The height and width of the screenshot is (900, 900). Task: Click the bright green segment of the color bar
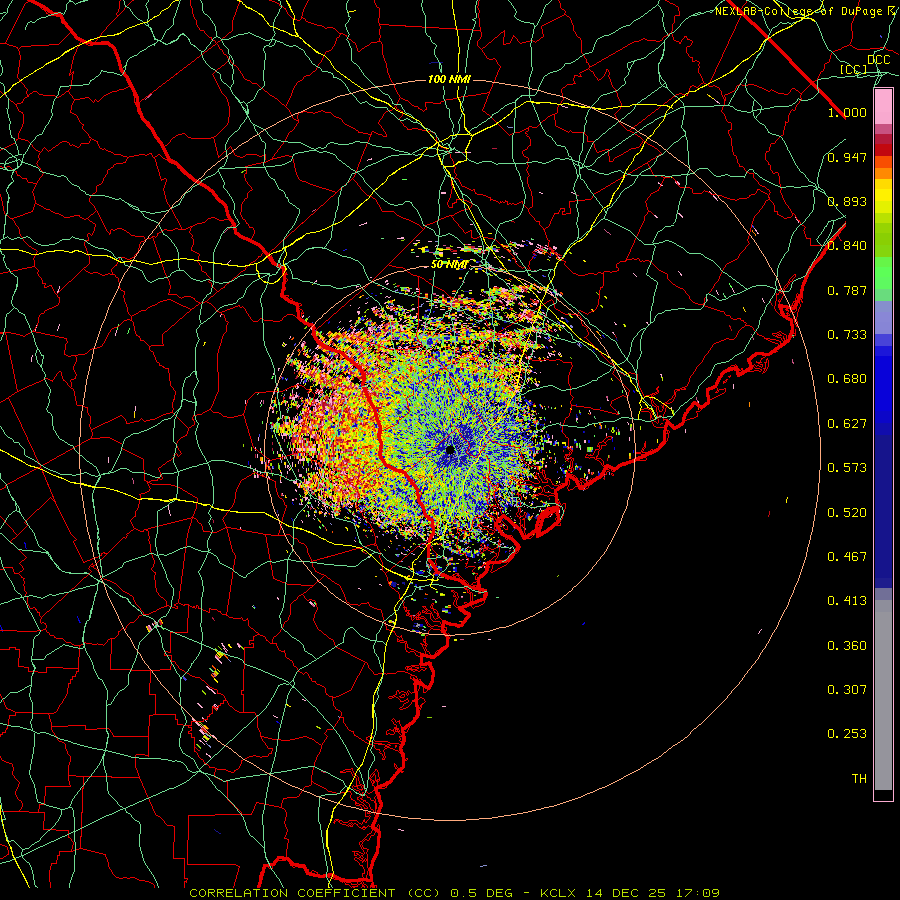[883, 273]
